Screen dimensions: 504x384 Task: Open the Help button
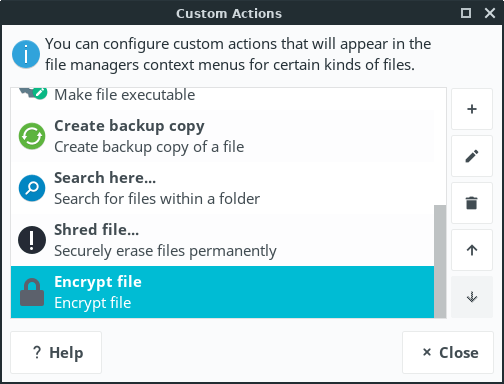pos(56,352)
